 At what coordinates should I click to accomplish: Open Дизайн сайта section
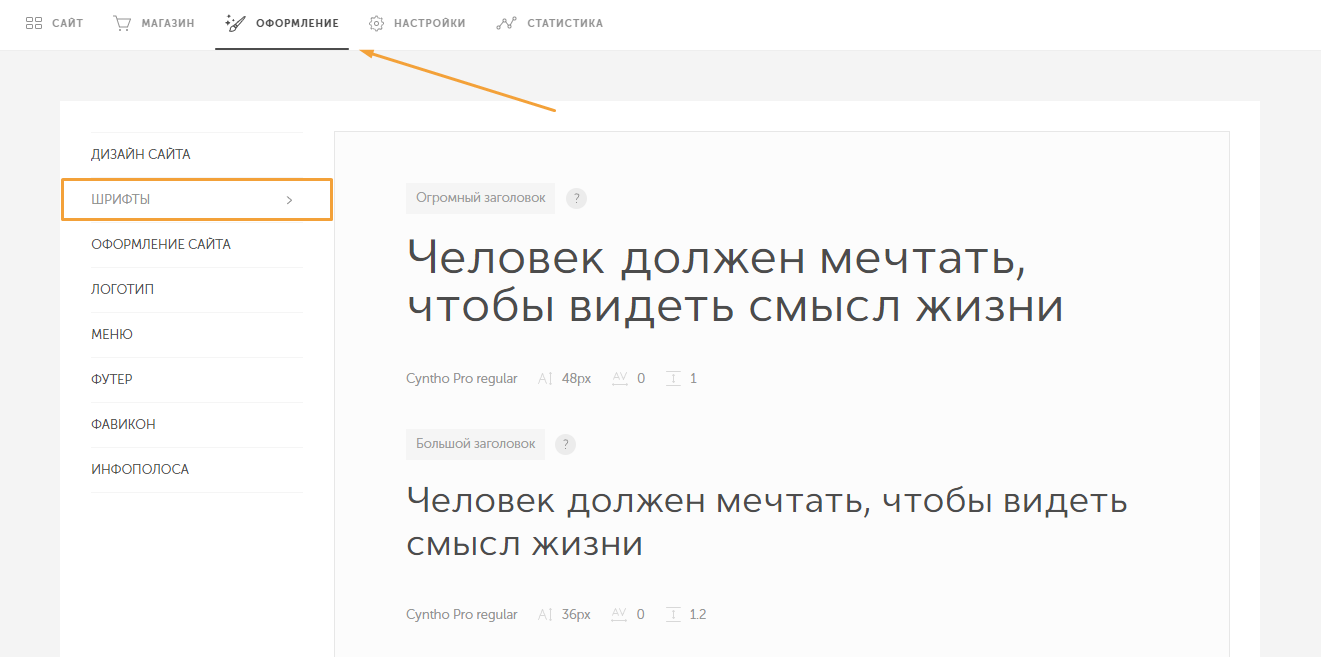[141, 154]
